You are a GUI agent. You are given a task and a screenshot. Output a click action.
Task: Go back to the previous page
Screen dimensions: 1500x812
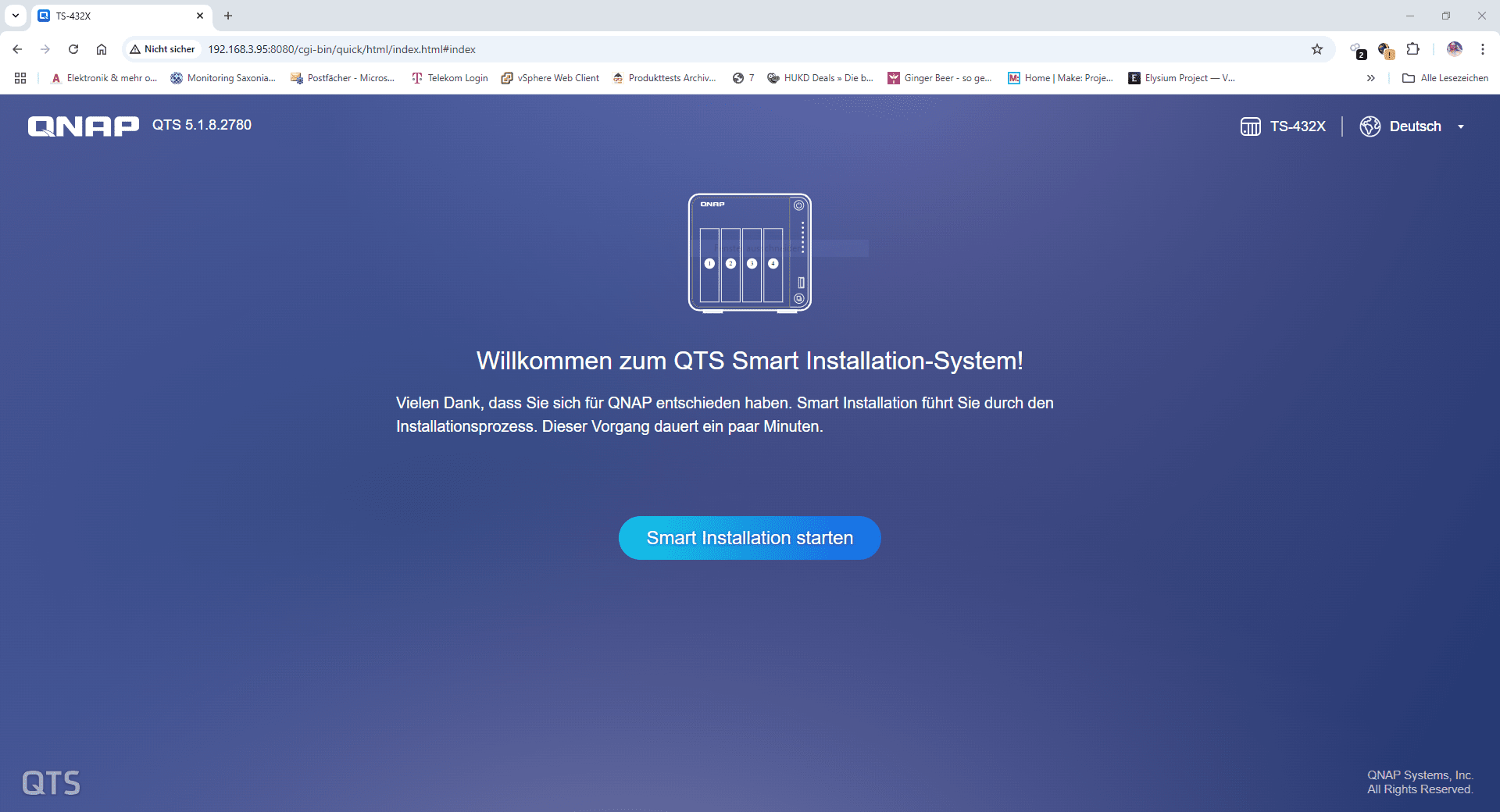point(17,49)
